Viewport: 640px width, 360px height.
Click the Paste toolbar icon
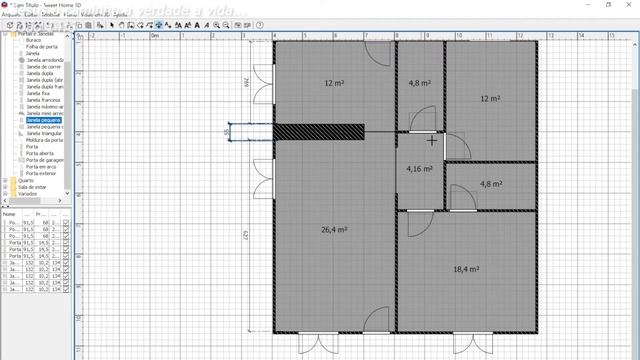click(x=88, y=25)
